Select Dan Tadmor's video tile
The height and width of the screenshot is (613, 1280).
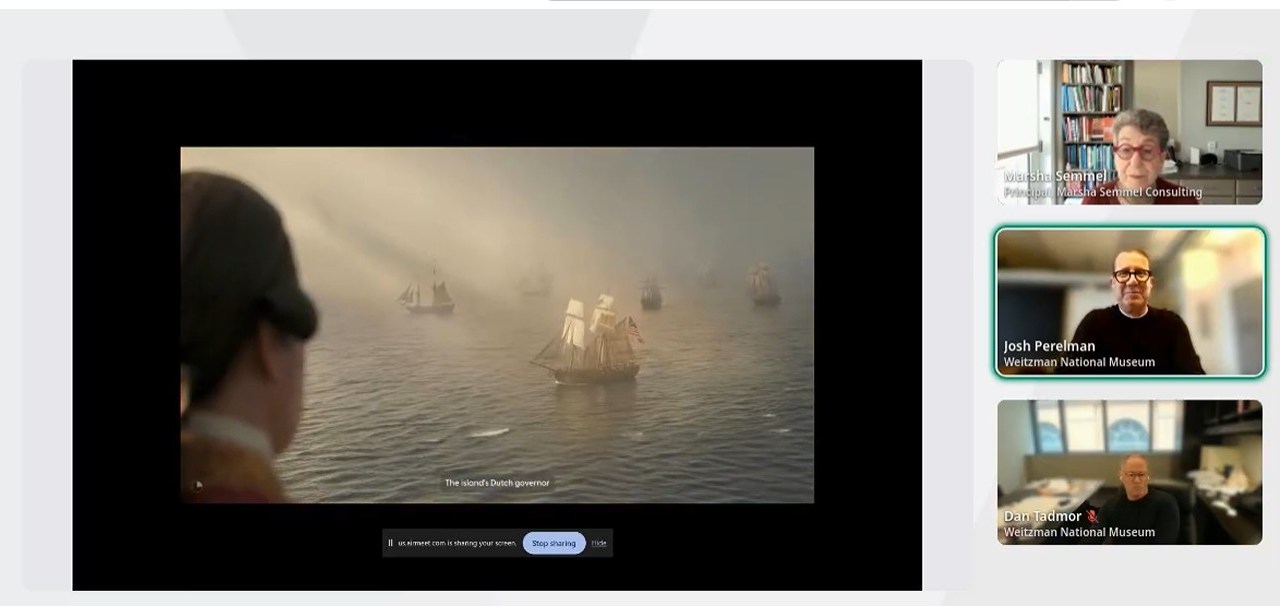[1130, 472]
